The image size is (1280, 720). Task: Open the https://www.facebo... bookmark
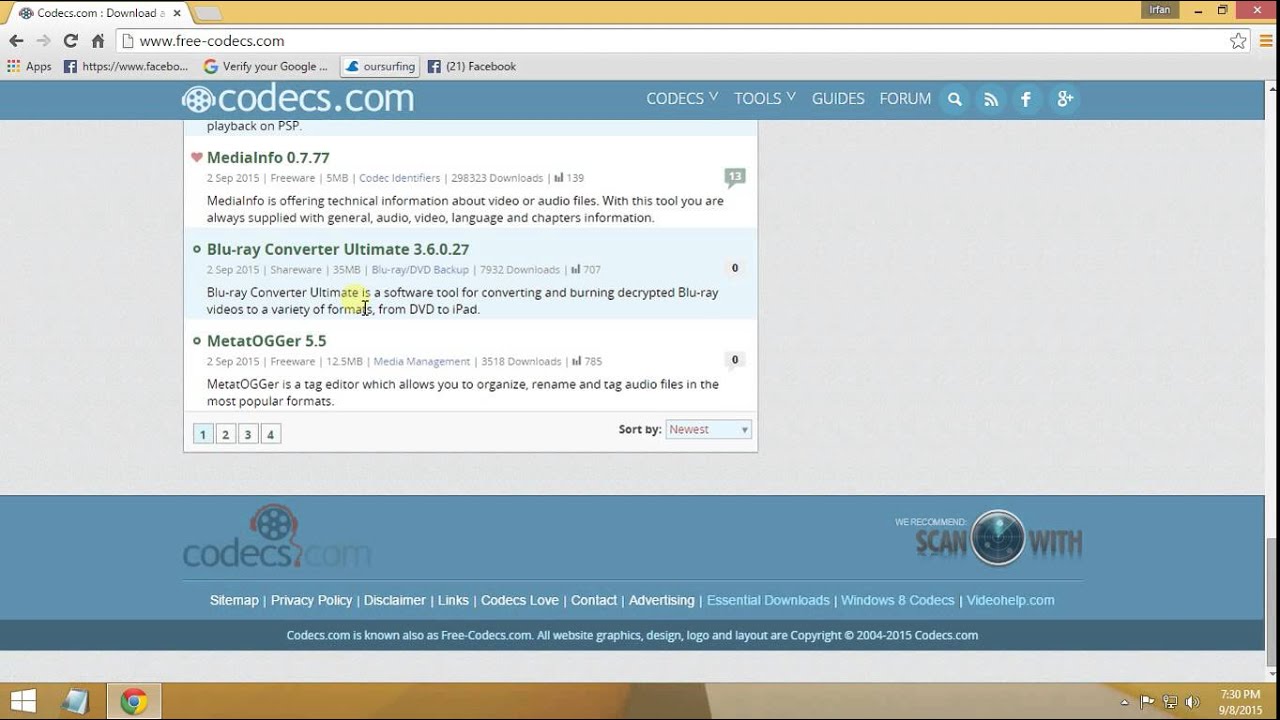tap(126, 66)
